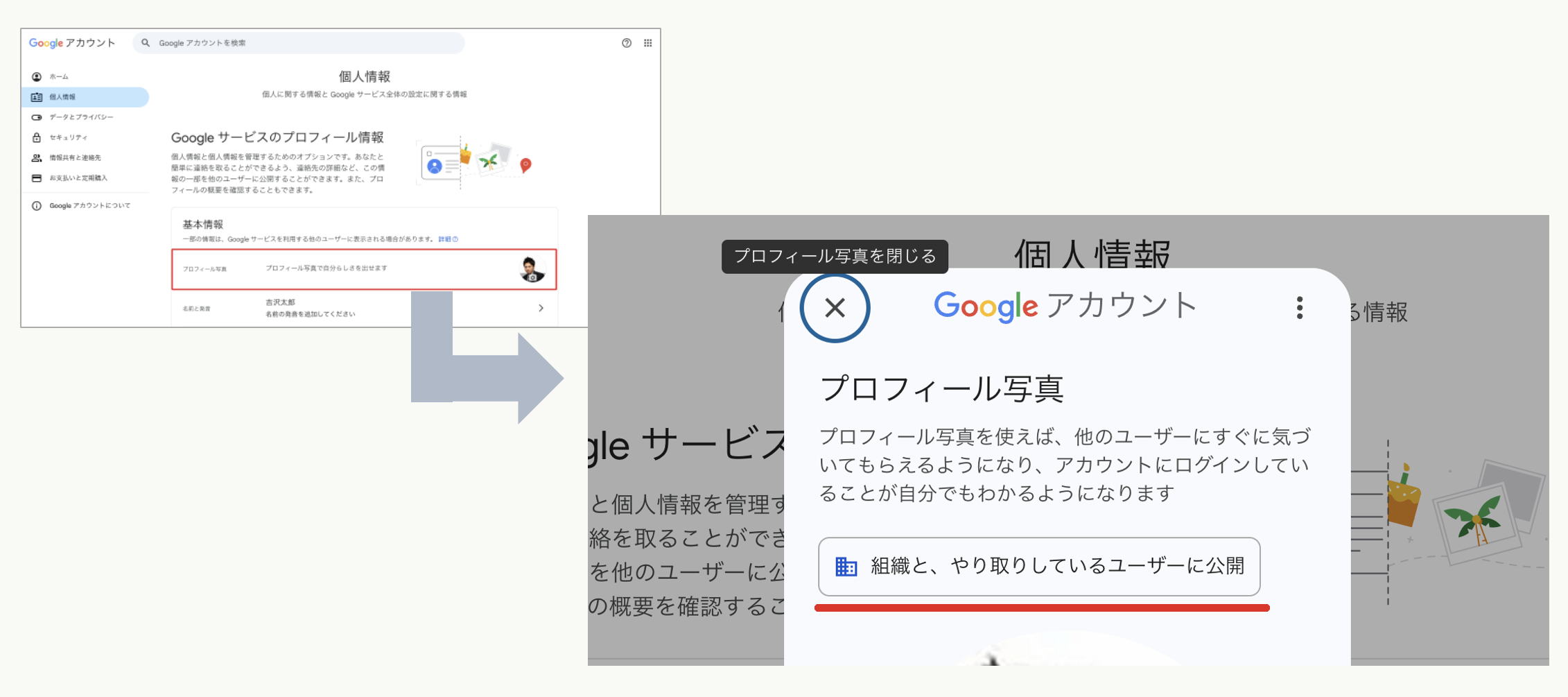The height and width of the screenshot is (697, 1568).
Task: Click the 名前と発音 row label
Action: point(196,309)
